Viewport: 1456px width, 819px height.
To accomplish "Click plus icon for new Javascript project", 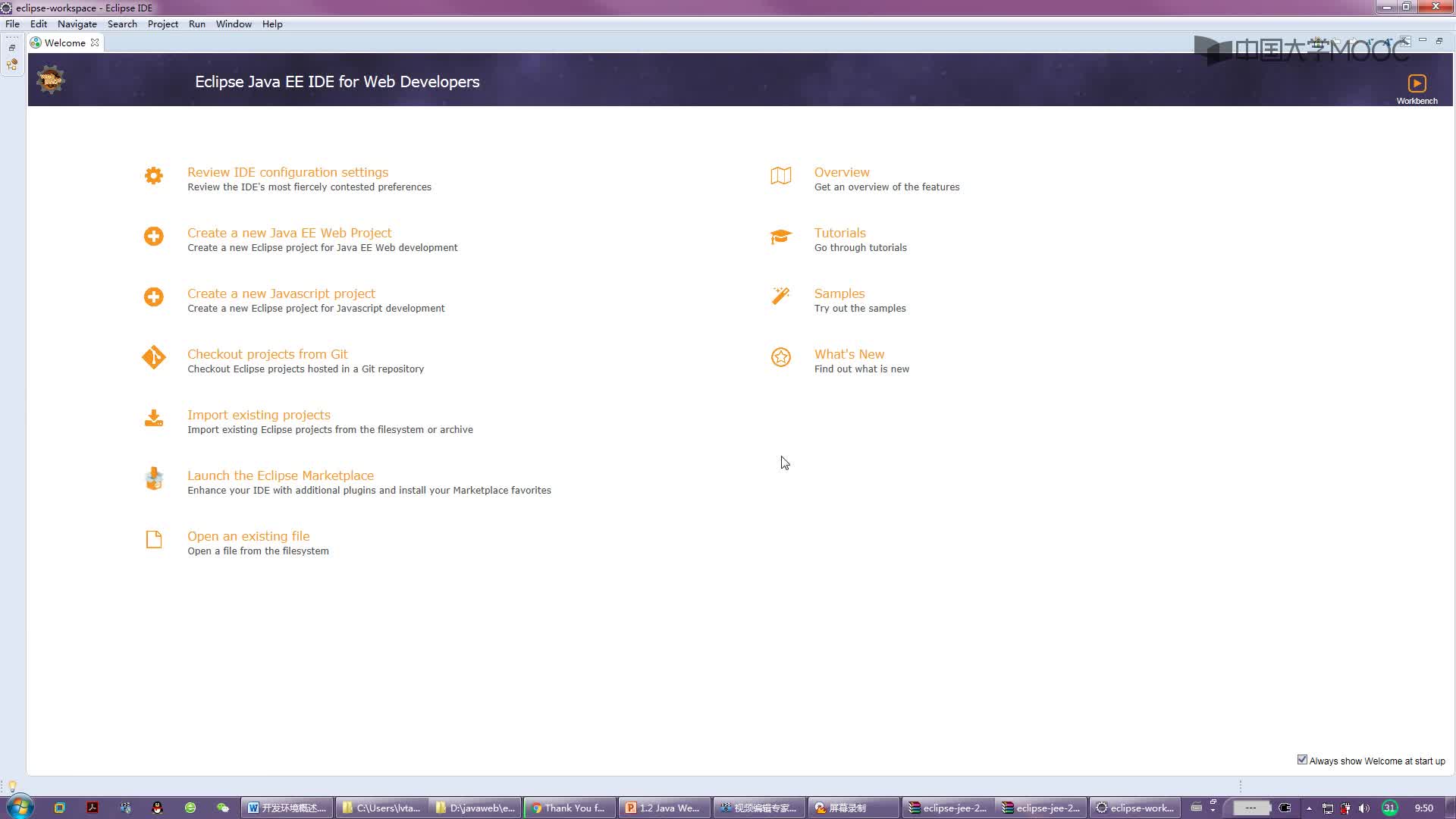I will pyautogui.click(x=153, y=297).
